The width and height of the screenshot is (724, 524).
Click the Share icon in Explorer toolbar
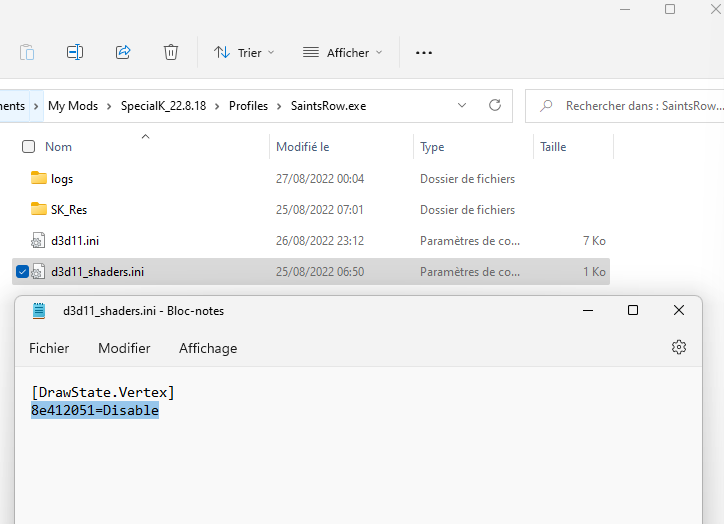click(123, 52)
